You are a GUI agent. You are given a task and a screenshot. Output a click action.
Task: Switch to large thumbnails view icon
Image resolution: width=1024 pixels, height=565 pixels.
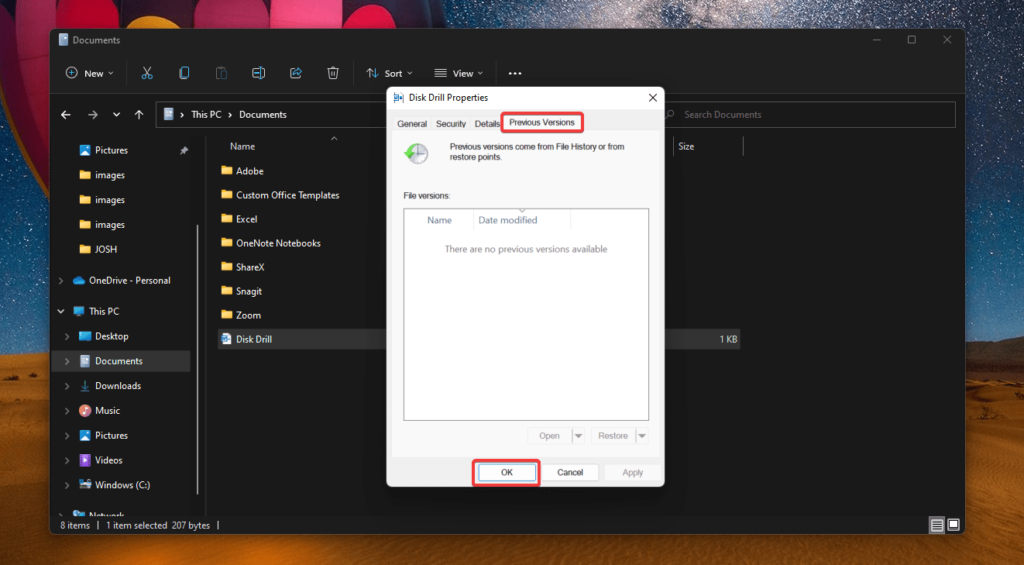[x=954, y=525]
